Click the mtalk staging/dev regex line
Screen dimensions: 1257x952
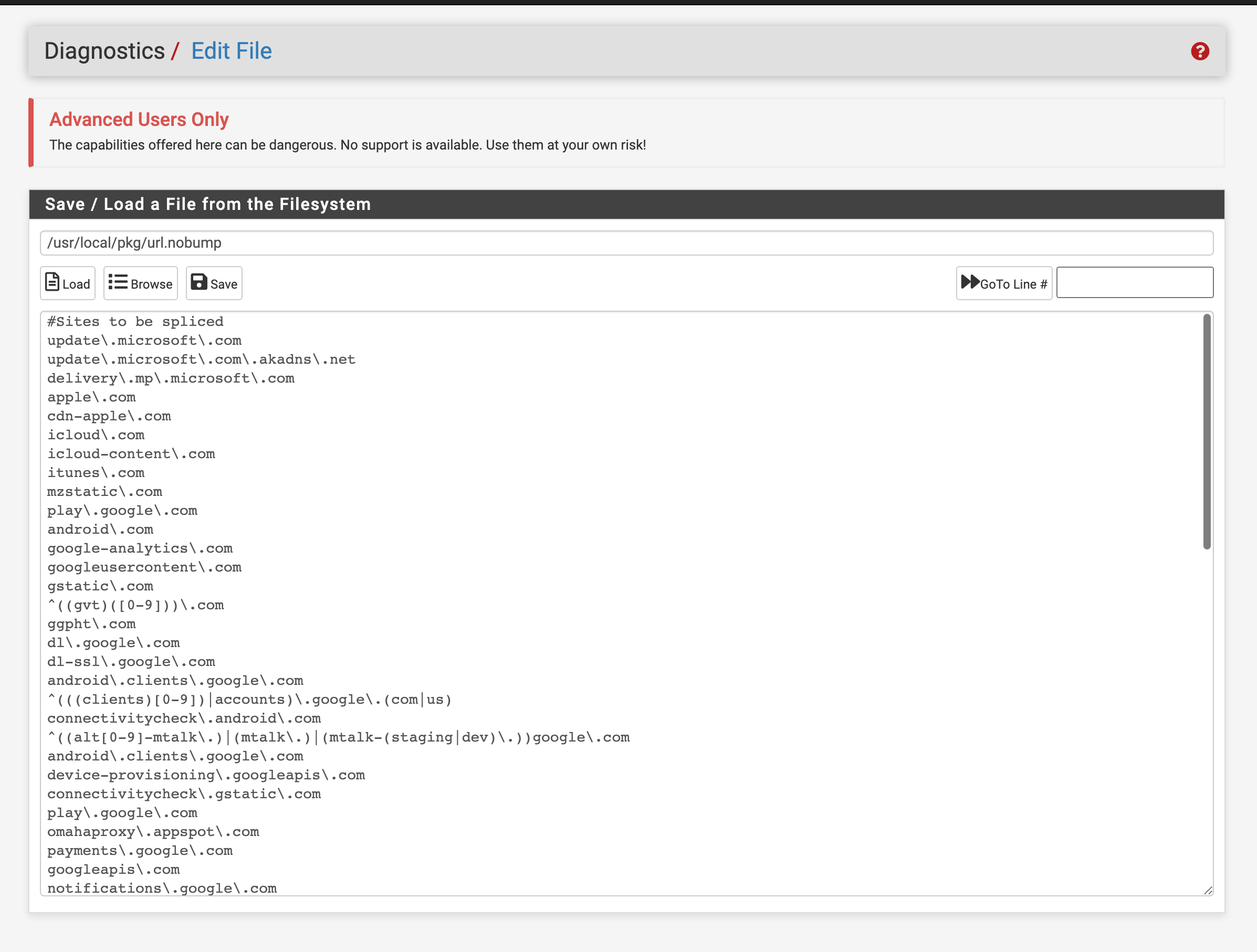[339, 737]
